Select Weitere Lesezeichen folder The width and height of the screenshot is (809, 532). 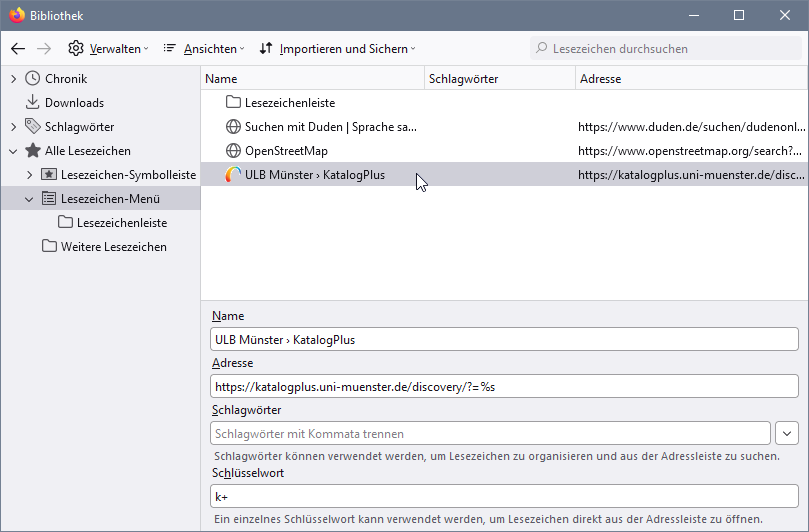[114, 247]
